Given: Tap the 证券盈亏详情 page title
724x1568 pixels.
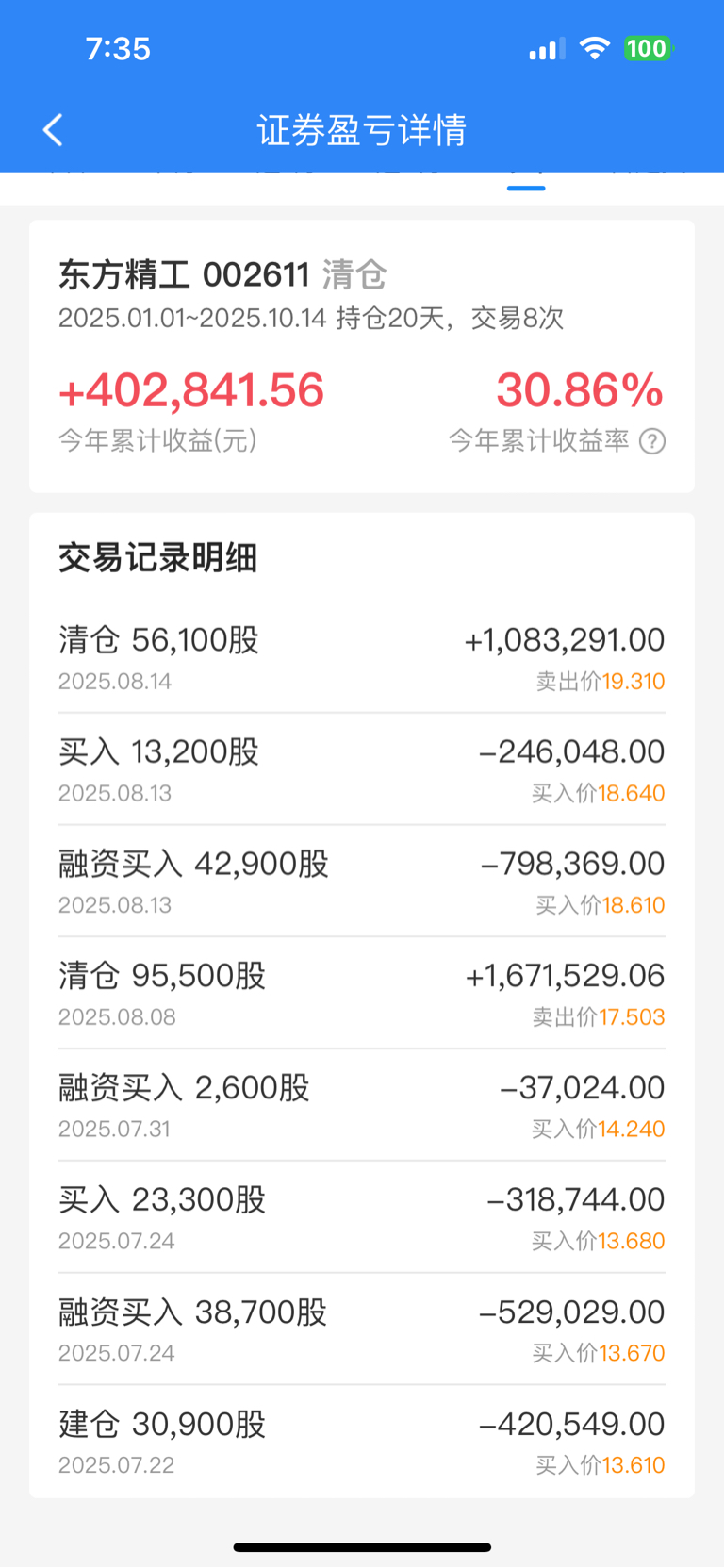Looking at the screenshot, I should click(362, 130).
